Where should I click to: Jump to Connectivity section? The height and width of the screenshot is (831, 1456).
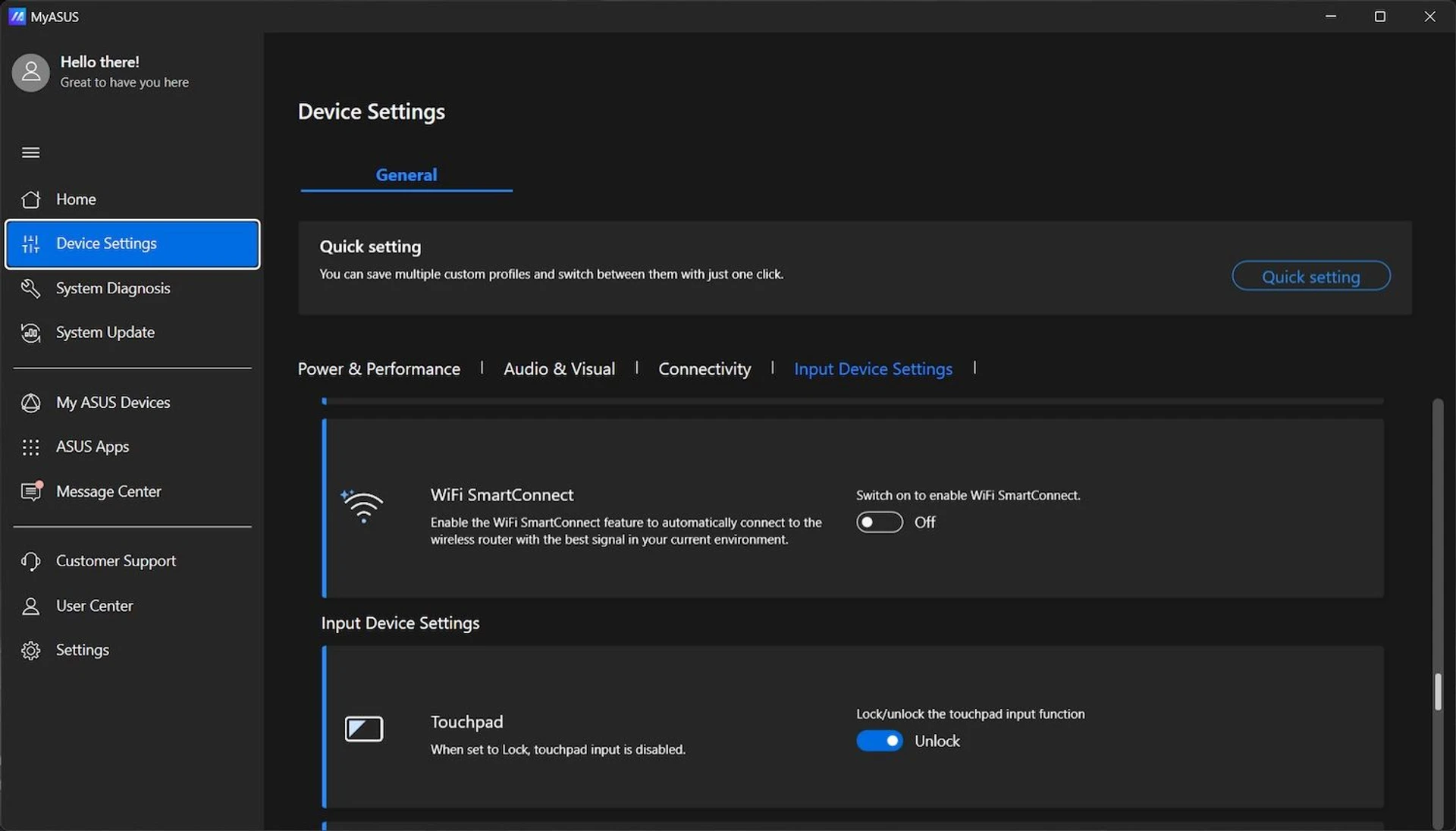(x=704, y=369)
